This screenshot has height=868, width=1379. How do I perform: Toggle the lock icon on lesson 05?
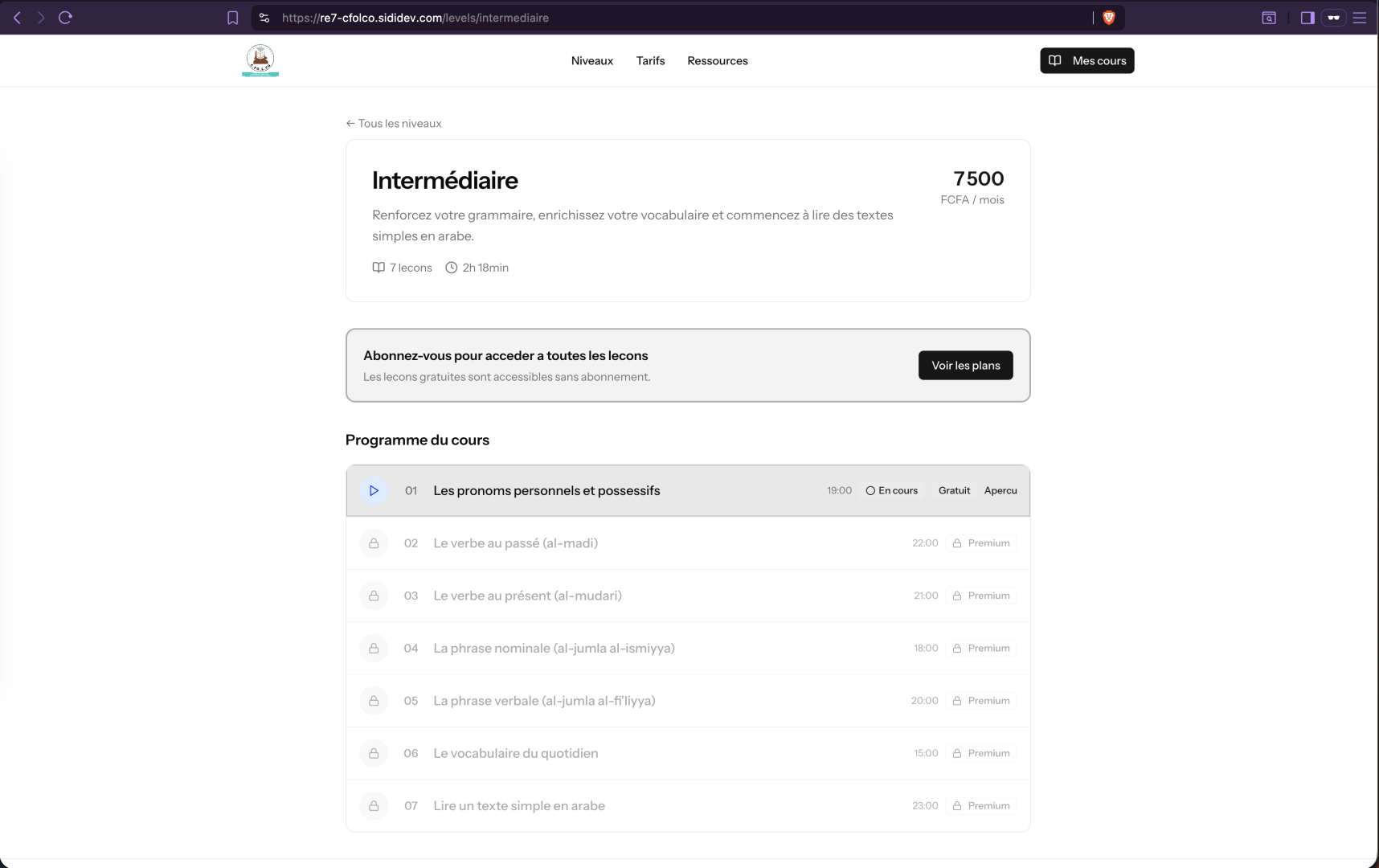374,700
